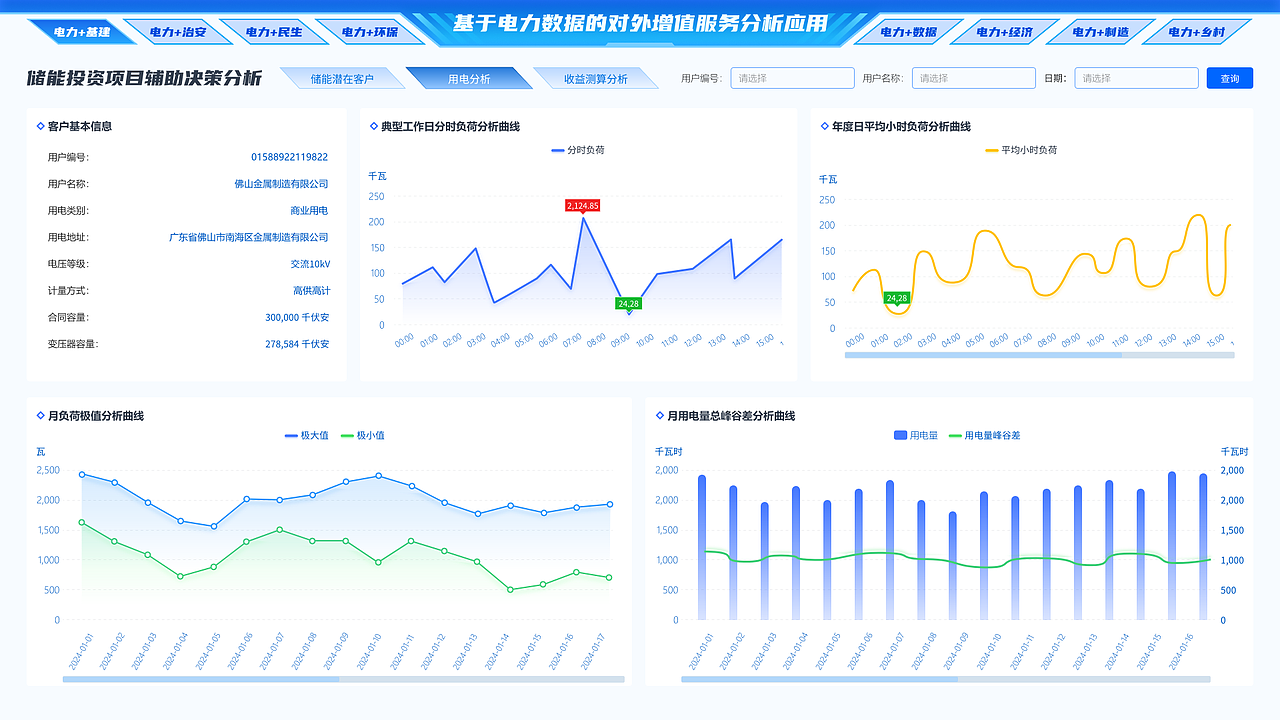Click the zoom slider under 月负荷极值 chart
The image size is (1280, 720).
[x=343, y=679]
